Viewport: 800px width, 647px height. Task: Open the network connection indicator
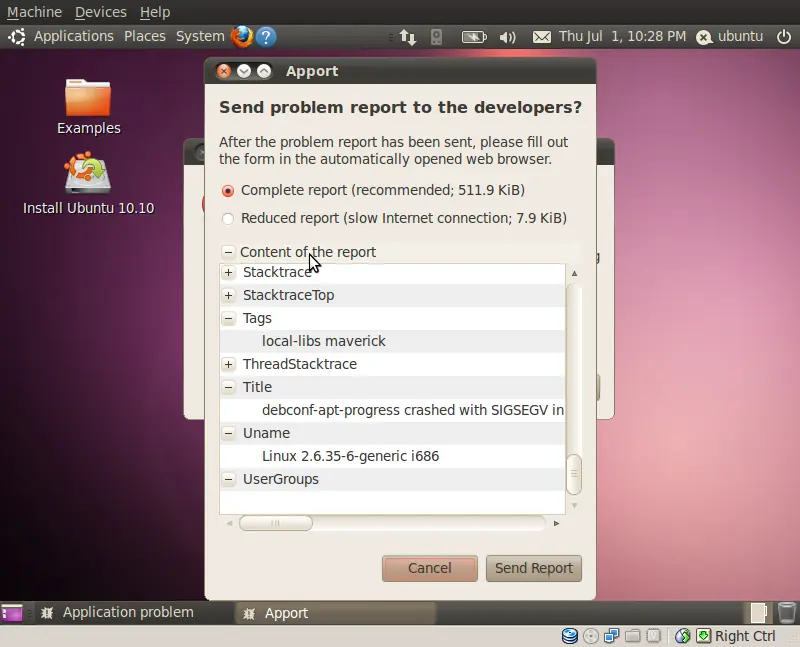click(x=408, y=37)
